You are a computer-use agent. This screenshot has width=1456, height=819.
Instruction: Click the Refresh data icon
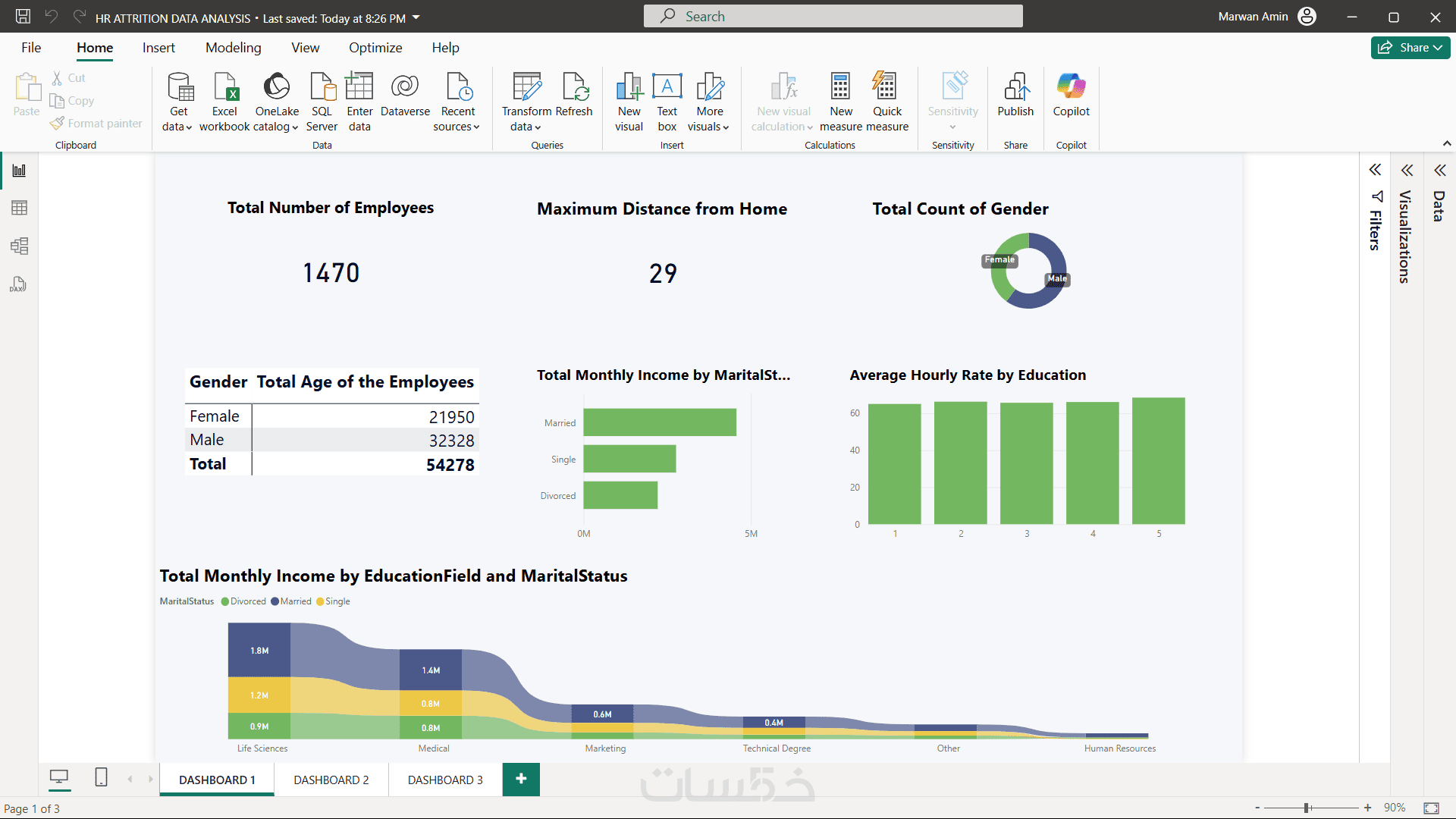coord(574,88)
